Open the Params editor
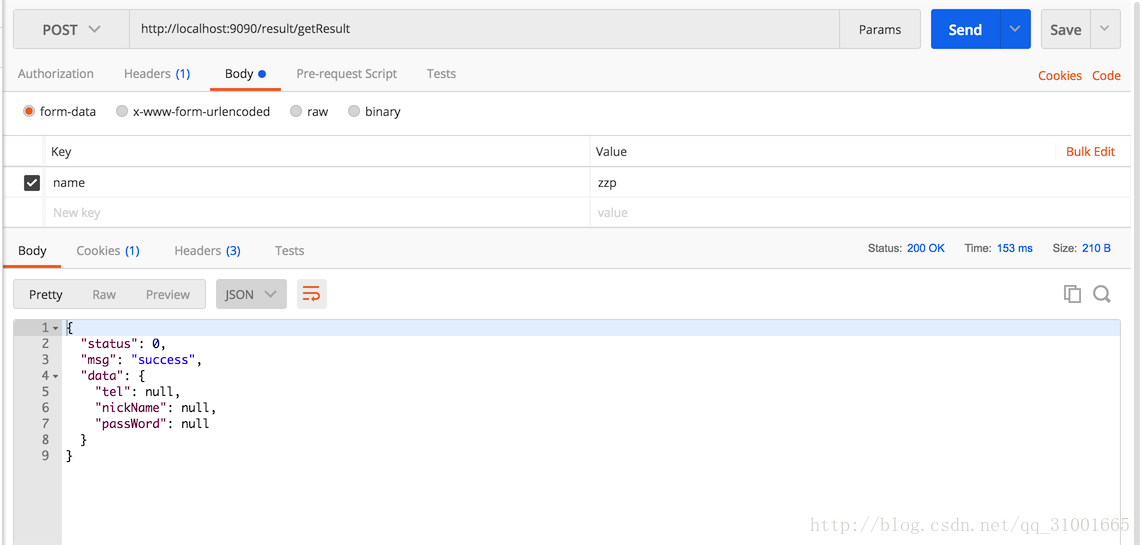Image resolution: width=1141 pixels, height=545 pixels. (x=880, y=30)
